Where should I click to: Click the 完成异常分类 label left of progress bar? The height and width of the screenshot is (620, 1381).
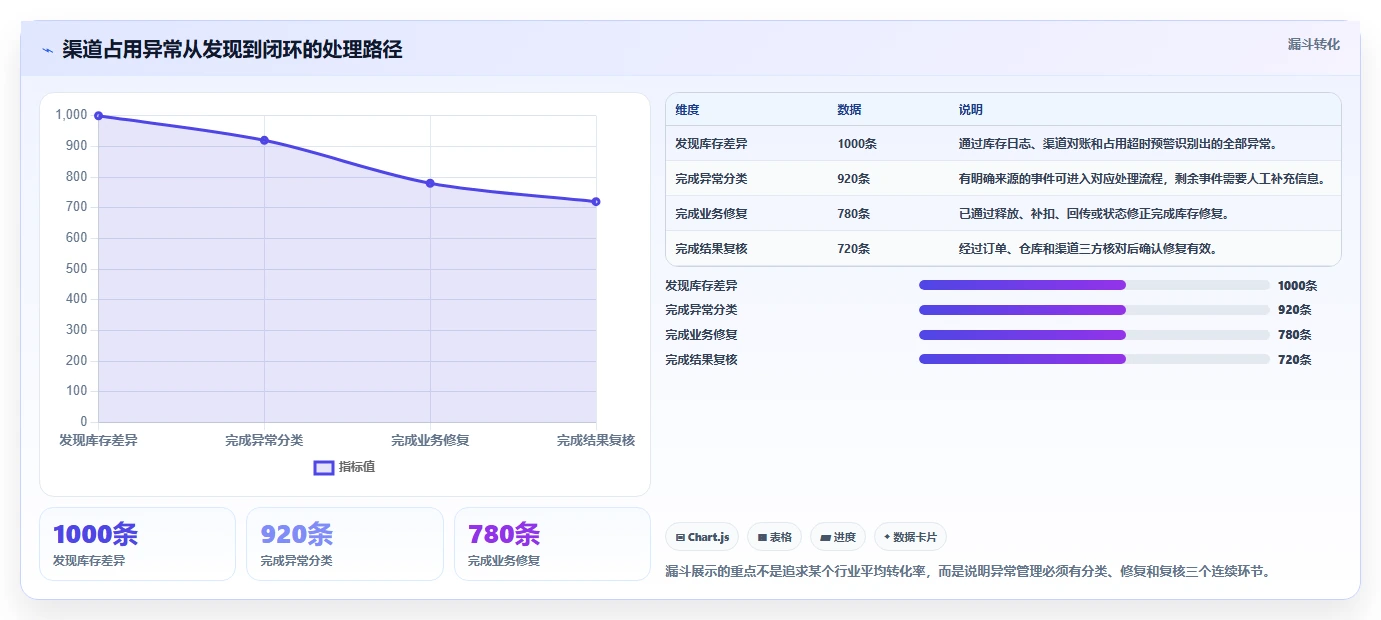[701, 310]
